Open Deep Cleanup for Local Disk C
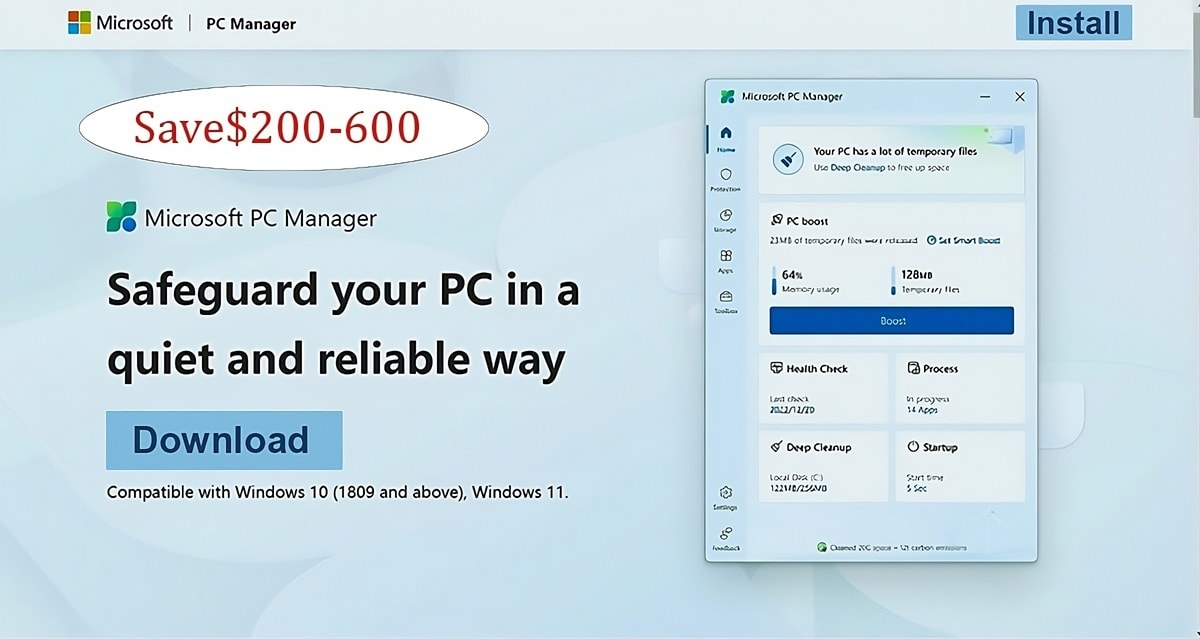The image size is (1200, 639). (824, 465)
